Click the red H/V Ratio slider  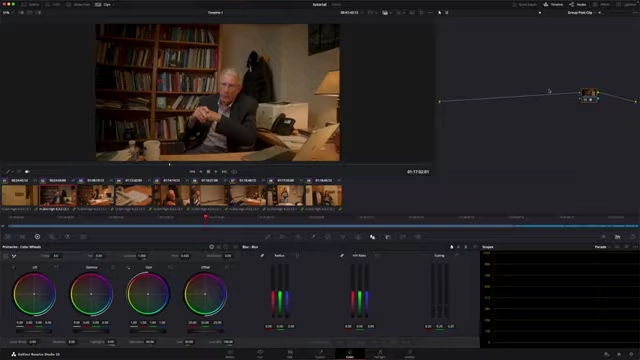(353, 291)
